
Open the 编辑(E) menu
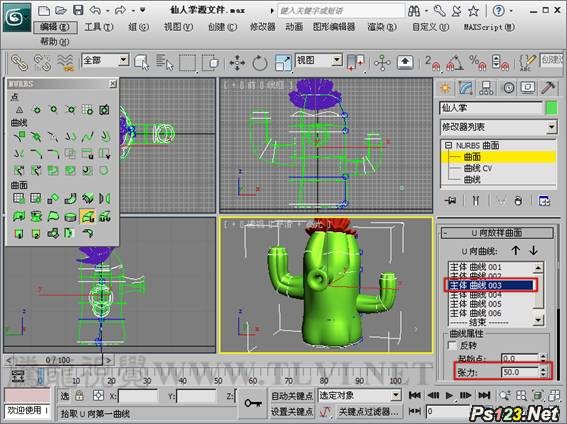[55, 27]
